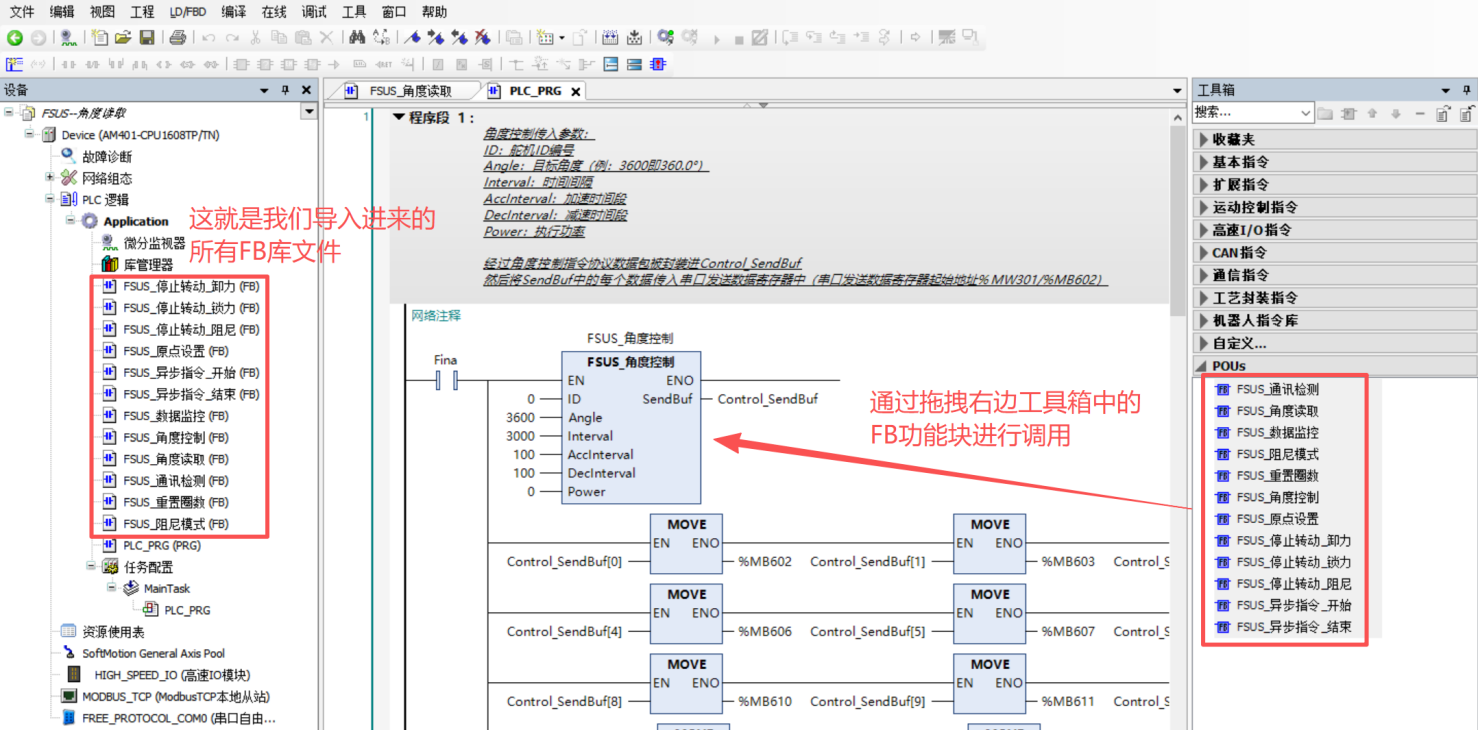This screenshot has height=730, width=1478.
Task: Click the insert network icon in LD toolbar
Action: coord(14,65)
